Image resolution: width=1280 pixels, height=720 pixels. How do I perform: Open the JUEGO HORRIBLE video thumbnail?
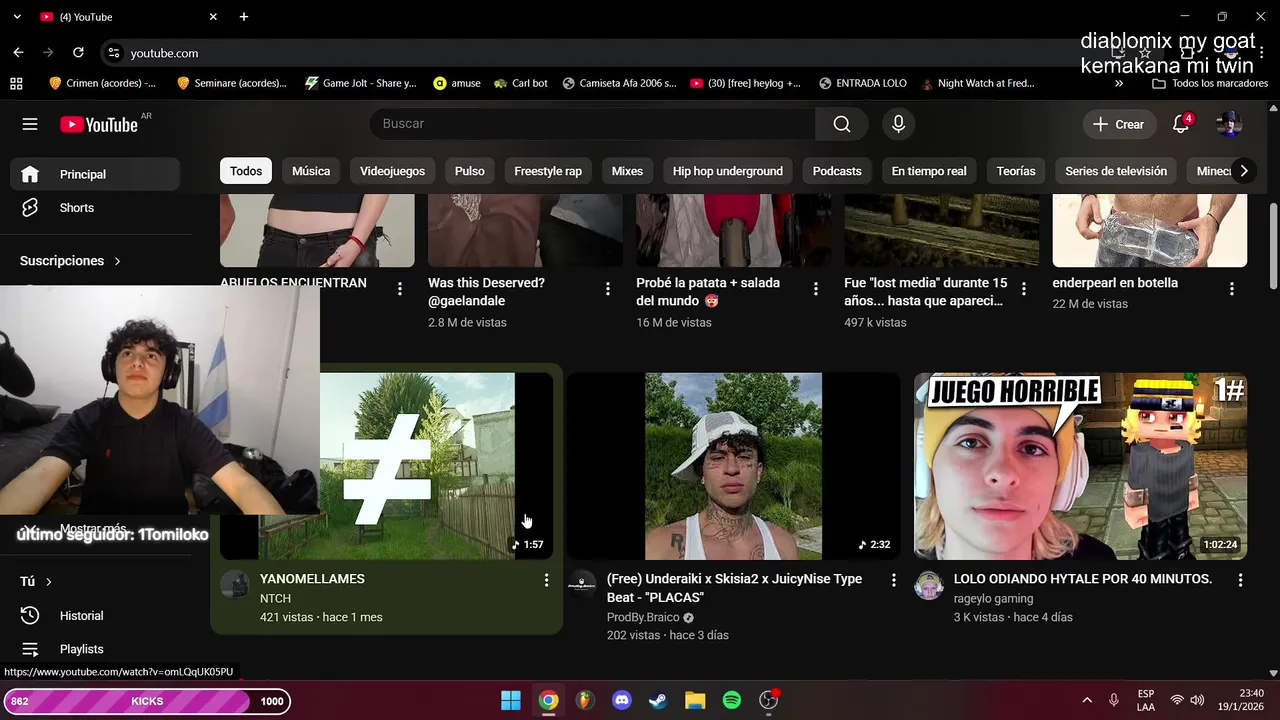tap(1081, 466)
